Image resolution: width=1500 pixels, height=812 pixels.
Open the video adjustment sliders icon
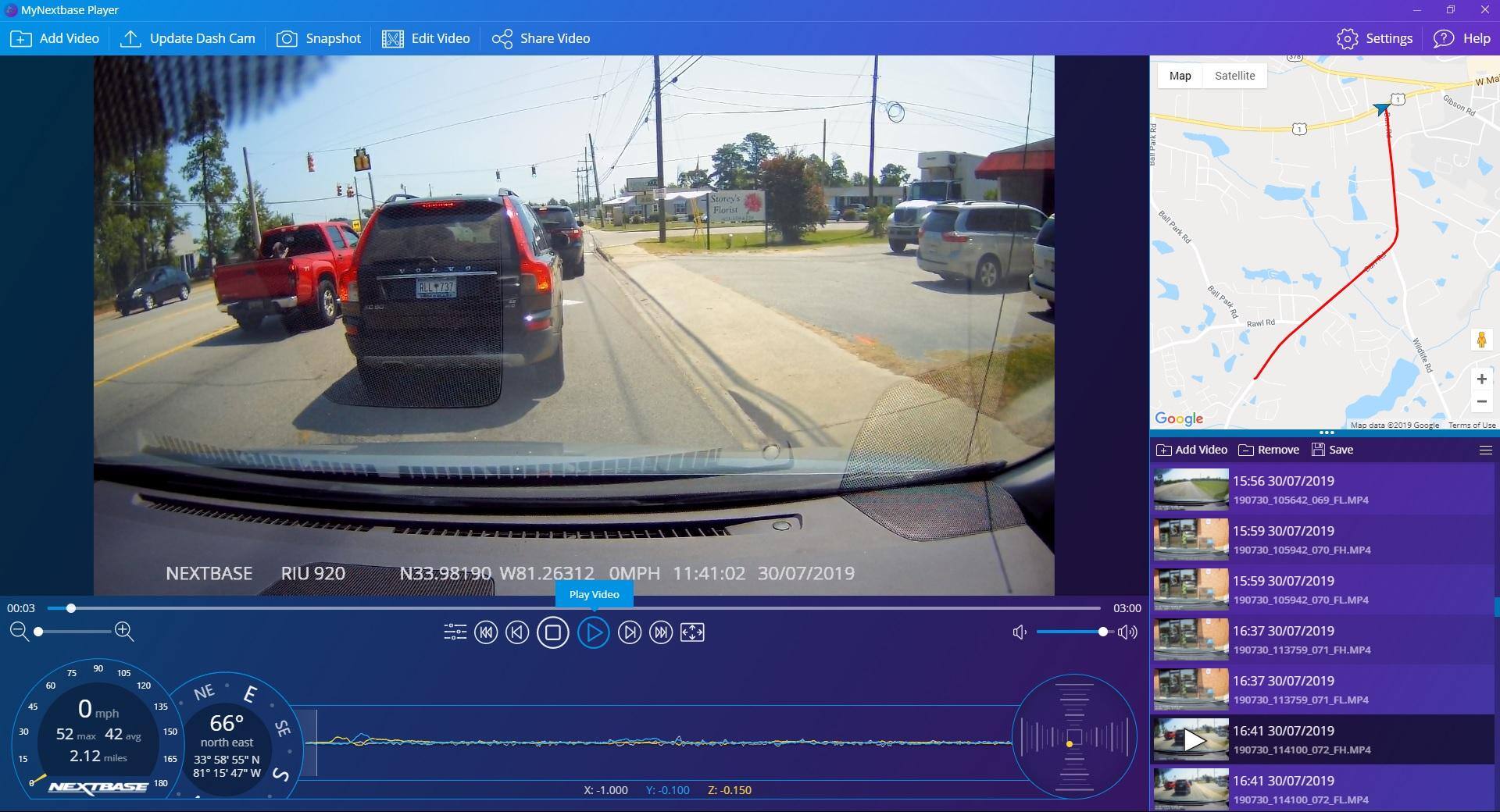click(455, 632)
